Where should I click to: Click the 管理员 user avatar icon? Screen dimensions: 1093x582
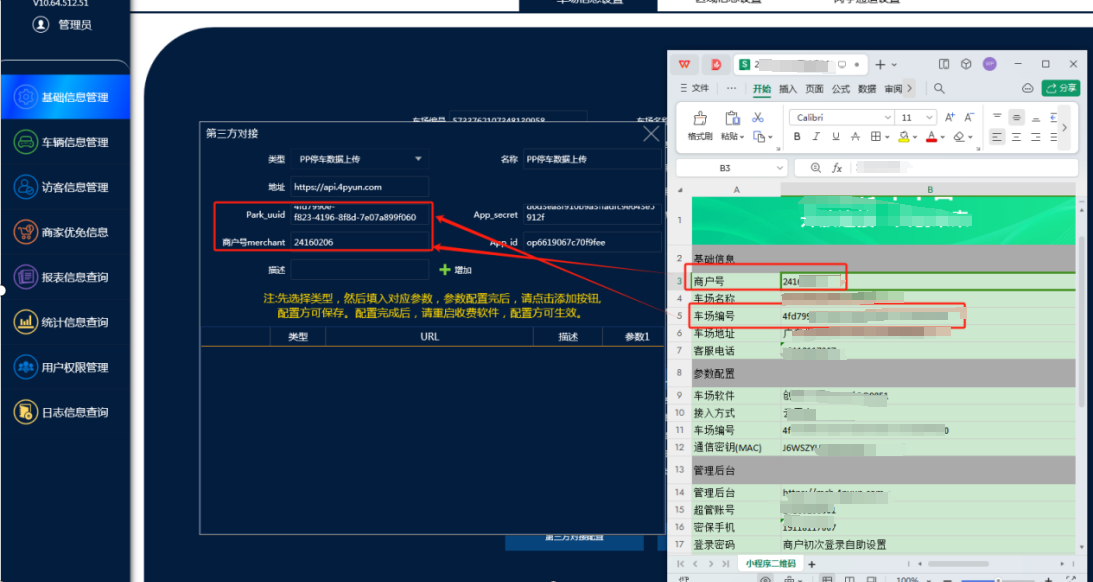41,24
